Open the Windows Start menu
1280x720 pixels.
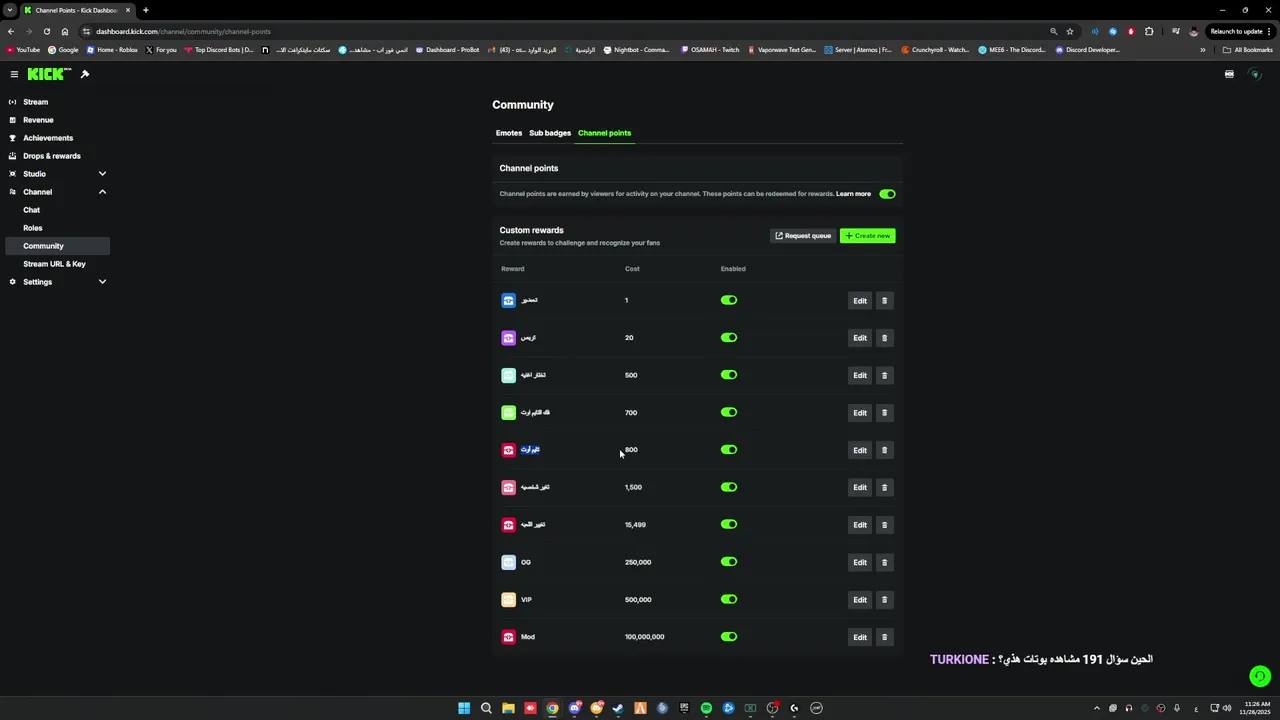(464, 708)
